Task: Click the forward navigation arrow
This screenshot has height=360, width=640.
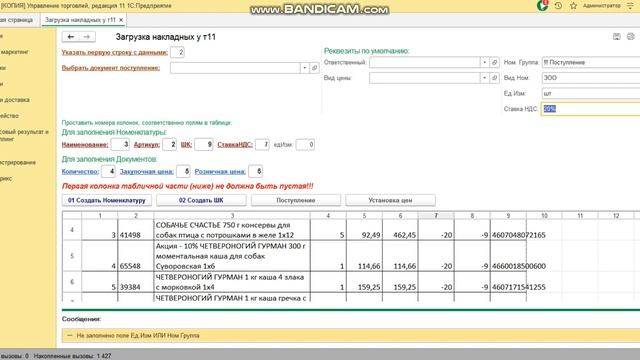Action: coord(87,37)
